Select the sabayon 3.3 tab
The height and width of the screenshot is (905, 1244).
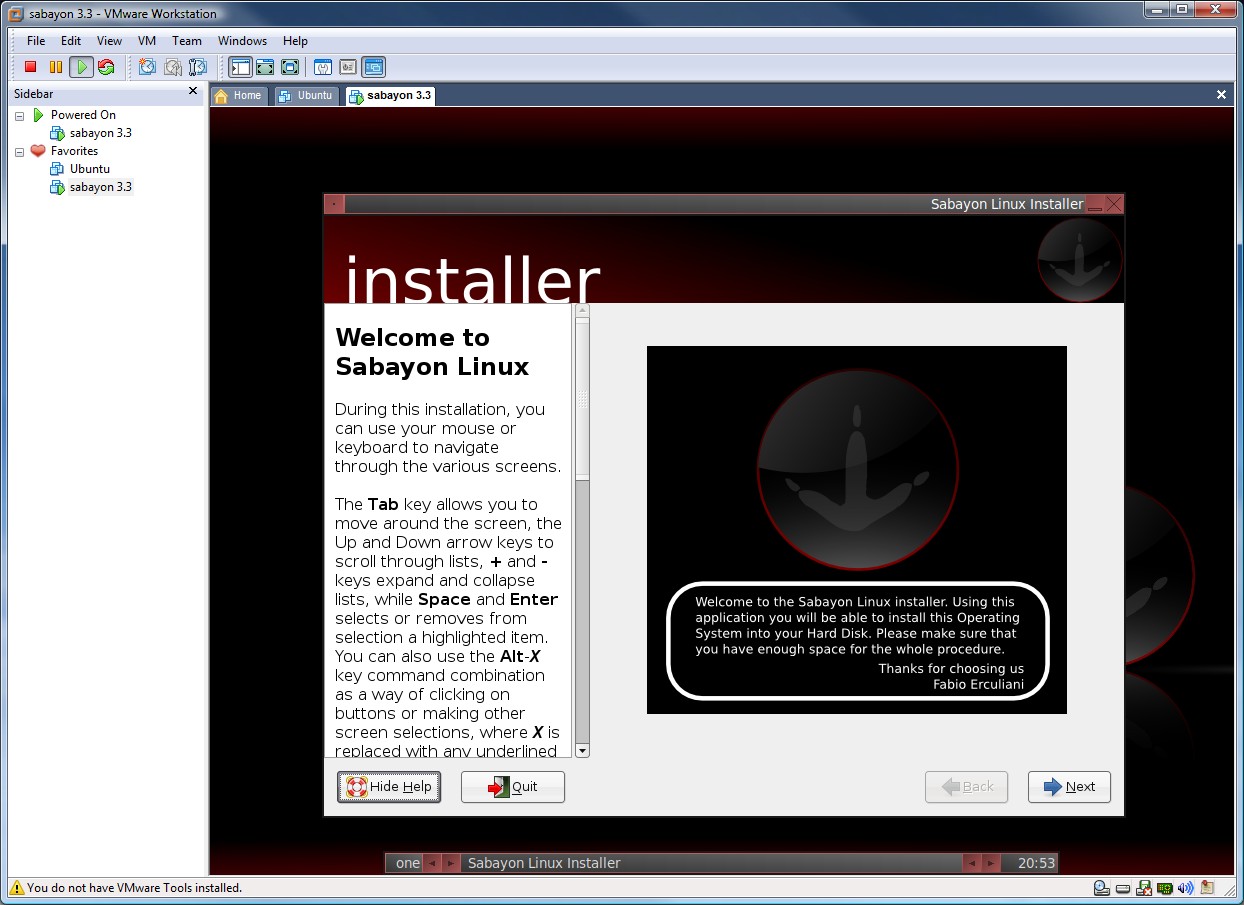(390, 96)
